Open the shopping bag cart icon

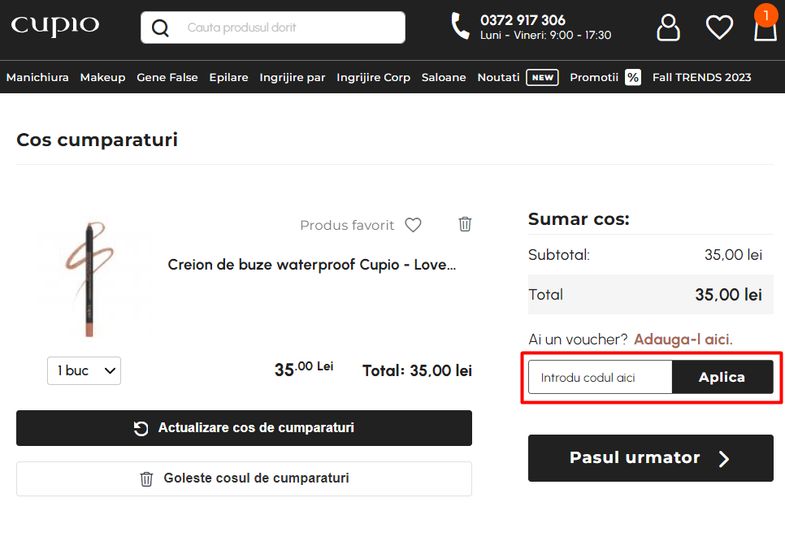(x=765, y=30)
